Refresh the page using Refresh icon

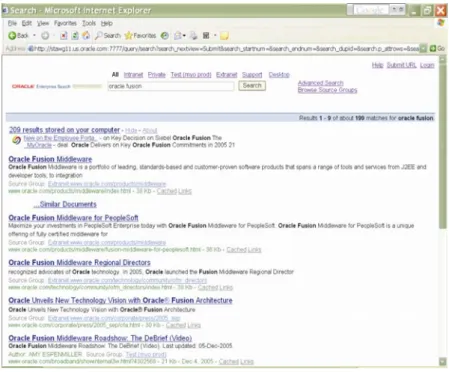75,35
